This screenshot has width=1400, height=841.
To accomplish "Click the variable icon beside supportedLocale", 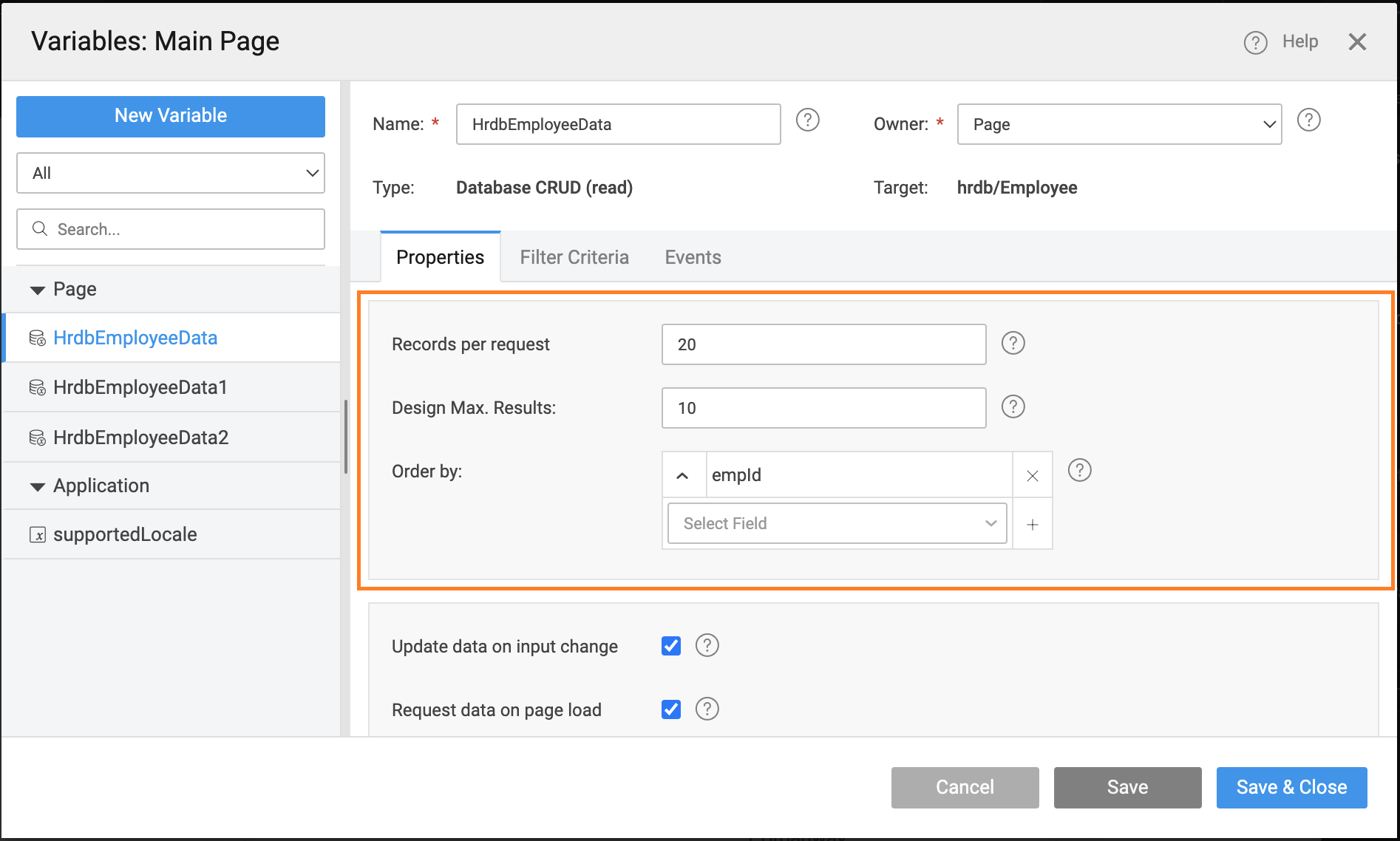I will click(37, 534).
